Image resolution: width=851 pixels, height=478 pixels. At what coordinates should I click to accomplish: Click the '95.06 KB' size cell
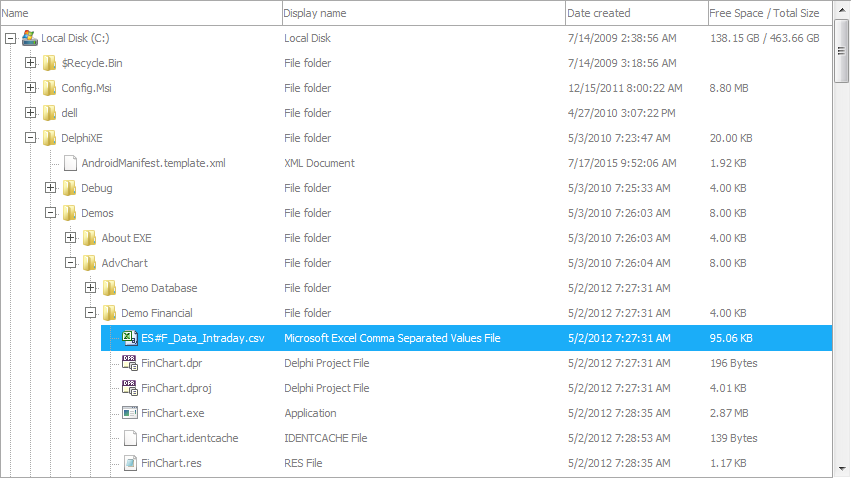731,338
